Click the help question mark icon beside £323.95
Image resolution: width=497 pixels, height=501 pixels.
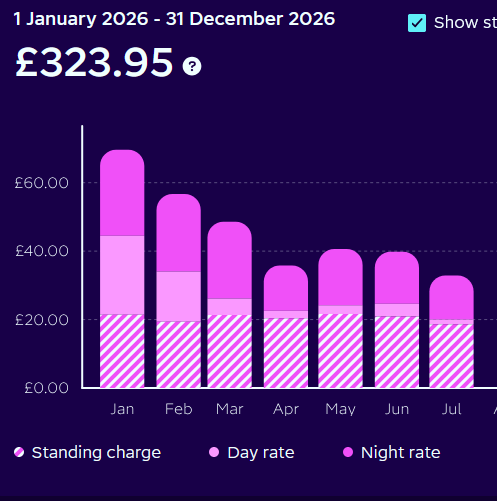pyautogui.click(x=192, y=66)
